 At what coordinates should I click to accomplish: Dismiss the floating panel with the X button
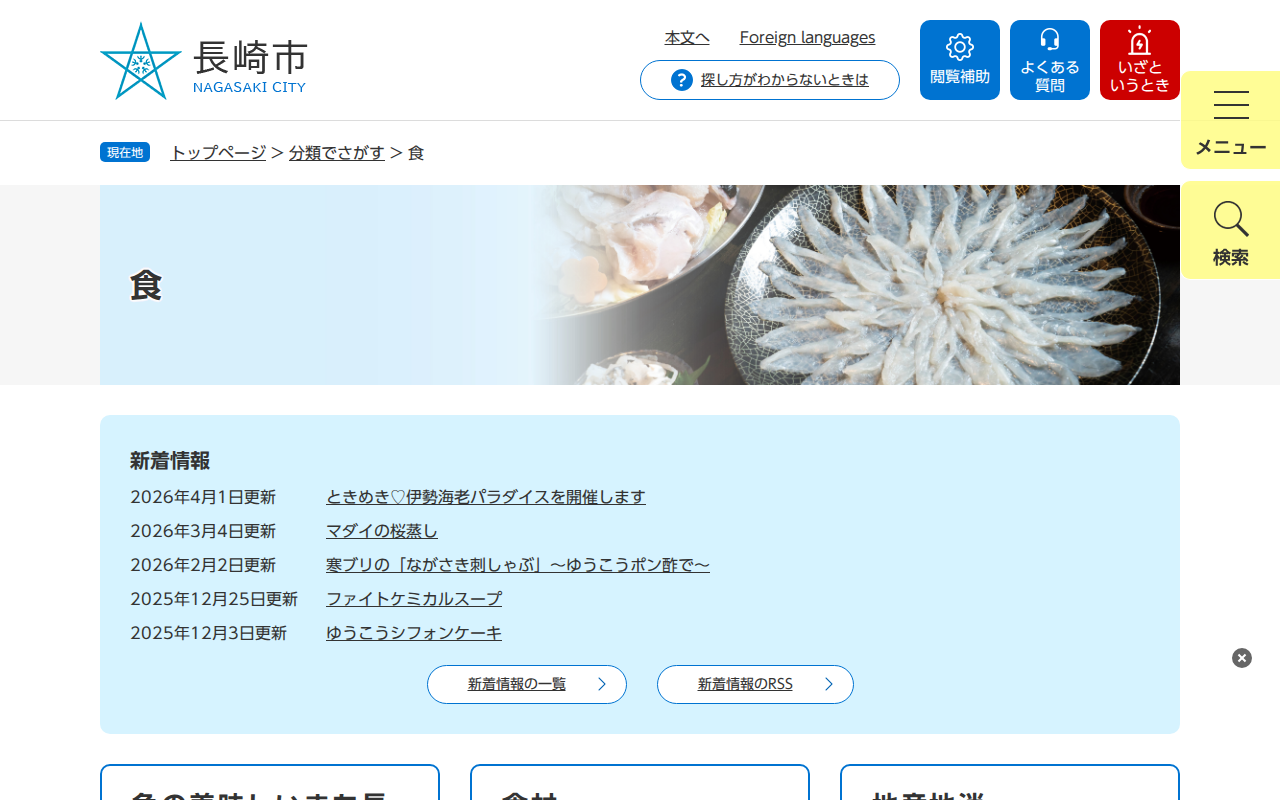pos(1242,658)
